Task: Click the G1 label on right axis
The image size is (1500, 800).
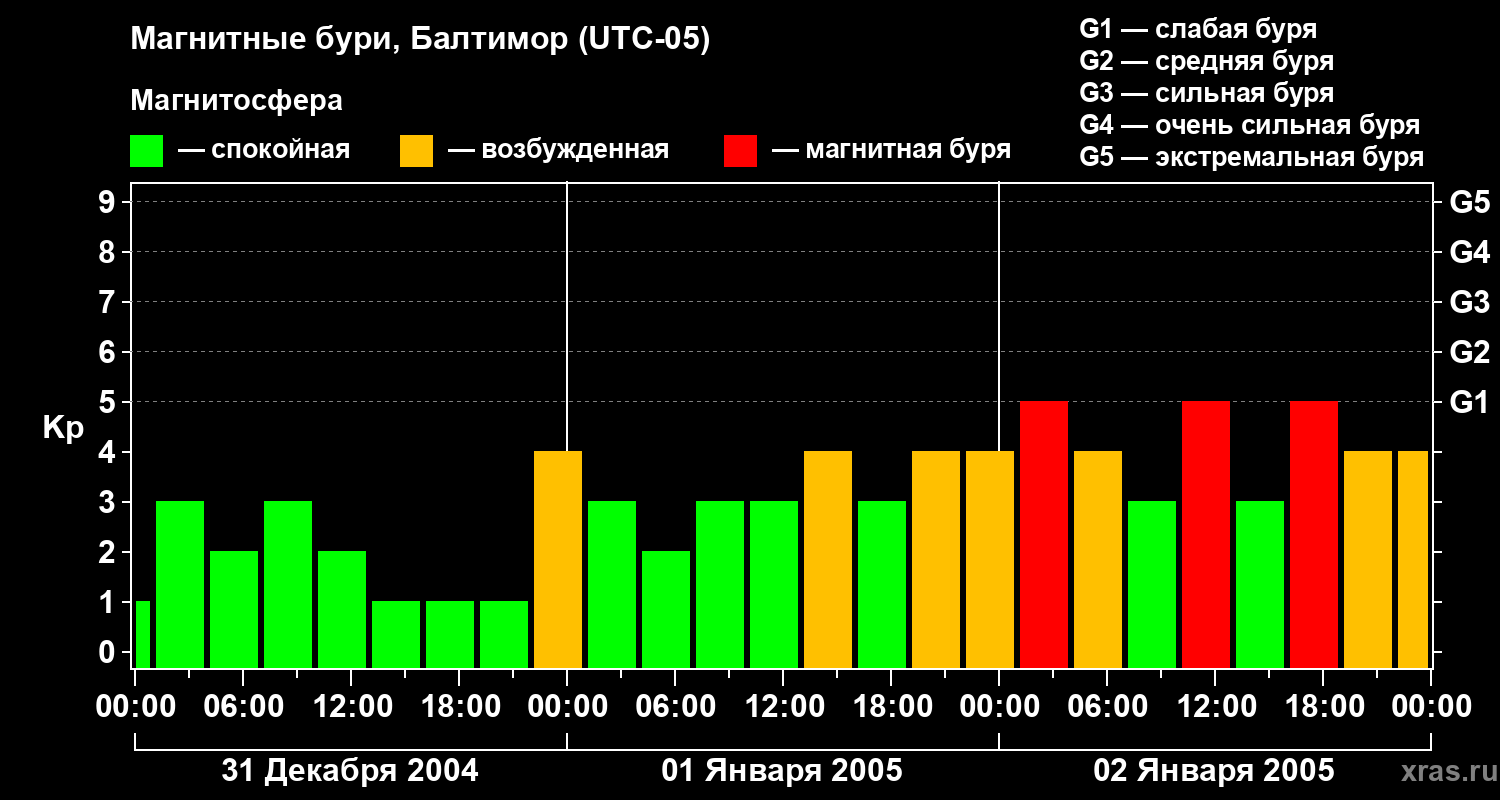Action: coord(1469,402)
